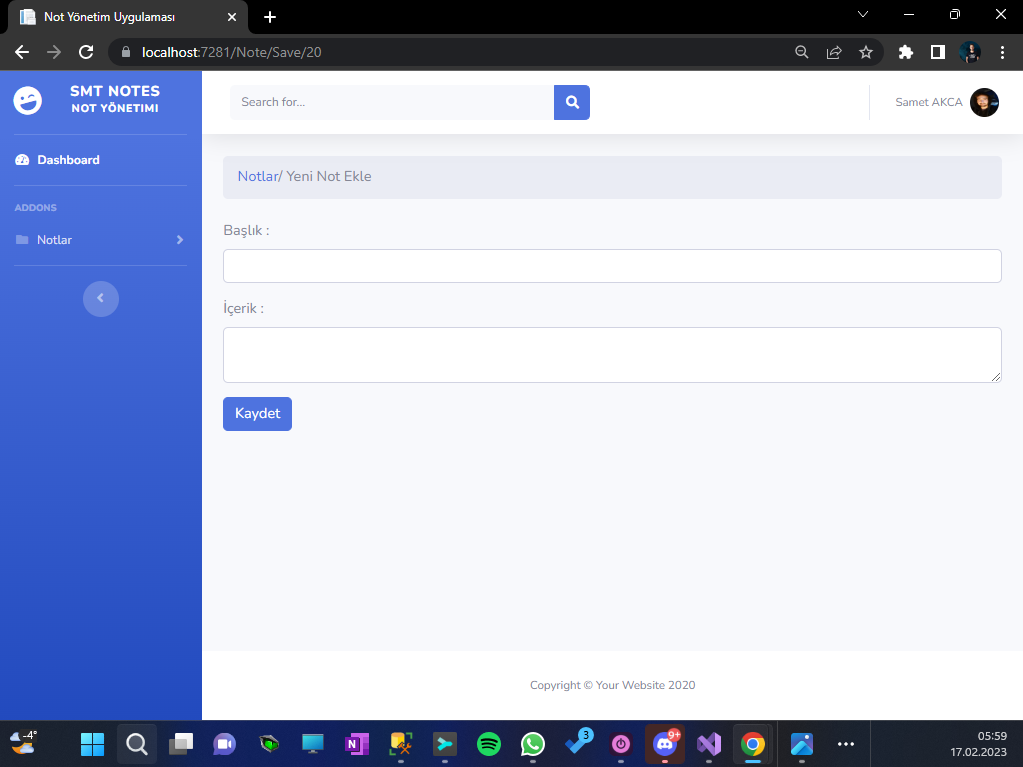Go back with the browser back arrow
The width and height of the screenshot is (1023, 767).
click(22, 52)
